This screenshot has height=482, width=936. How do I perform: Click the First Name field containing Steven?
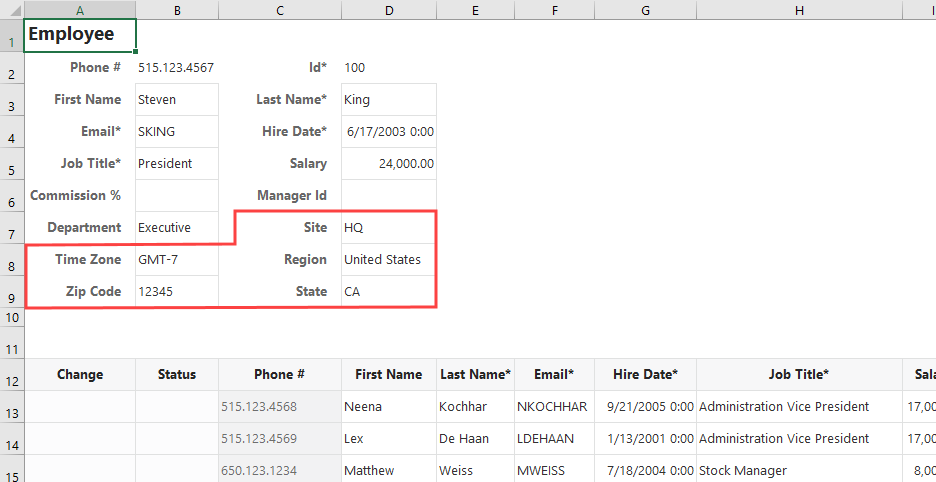(176, 100)
